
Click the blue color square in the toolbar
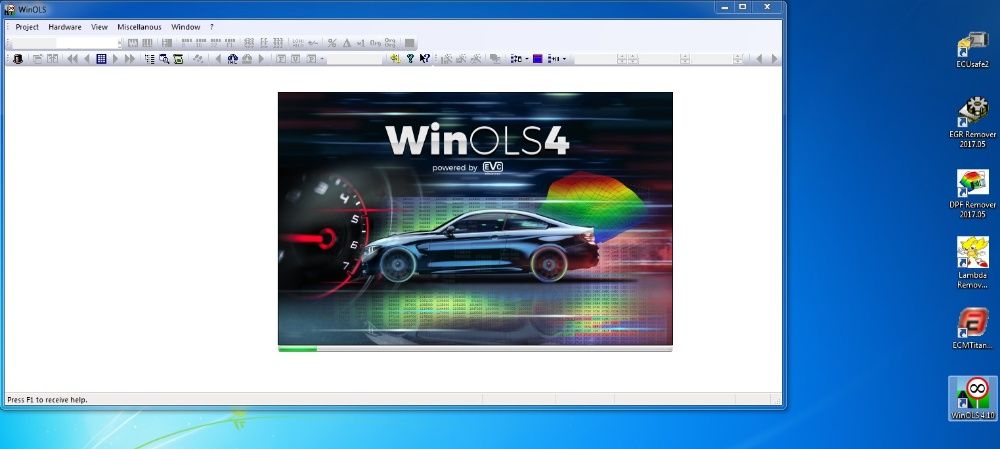(538, 59)
